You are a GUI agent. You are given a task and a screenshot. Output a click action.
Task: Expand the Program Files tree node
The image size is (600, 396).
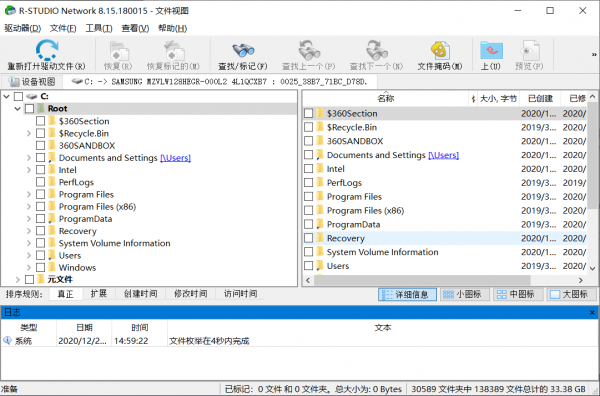click(29, 194)
